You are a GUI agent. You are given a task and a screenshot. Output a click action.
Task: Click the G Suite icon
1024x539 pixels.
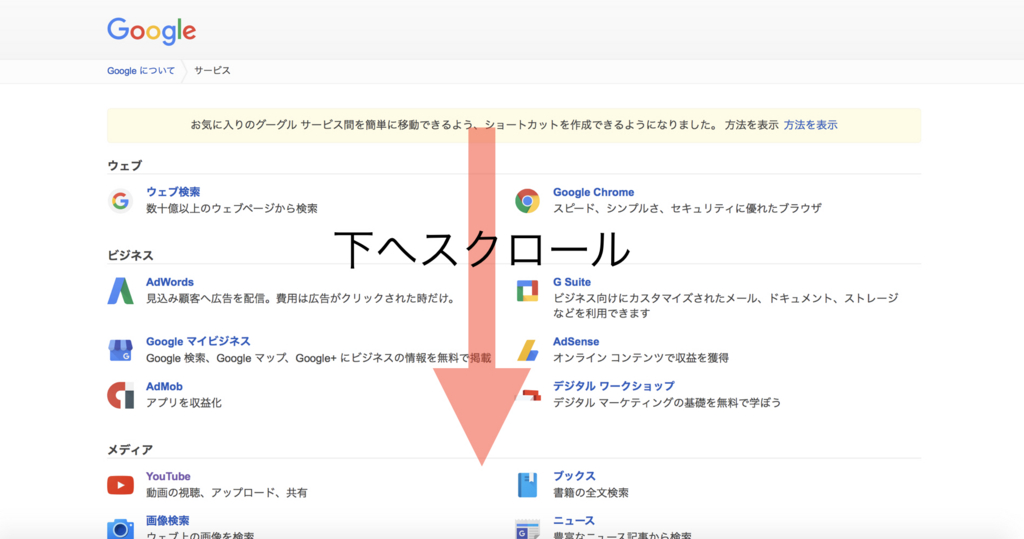(x=527, y=291)
